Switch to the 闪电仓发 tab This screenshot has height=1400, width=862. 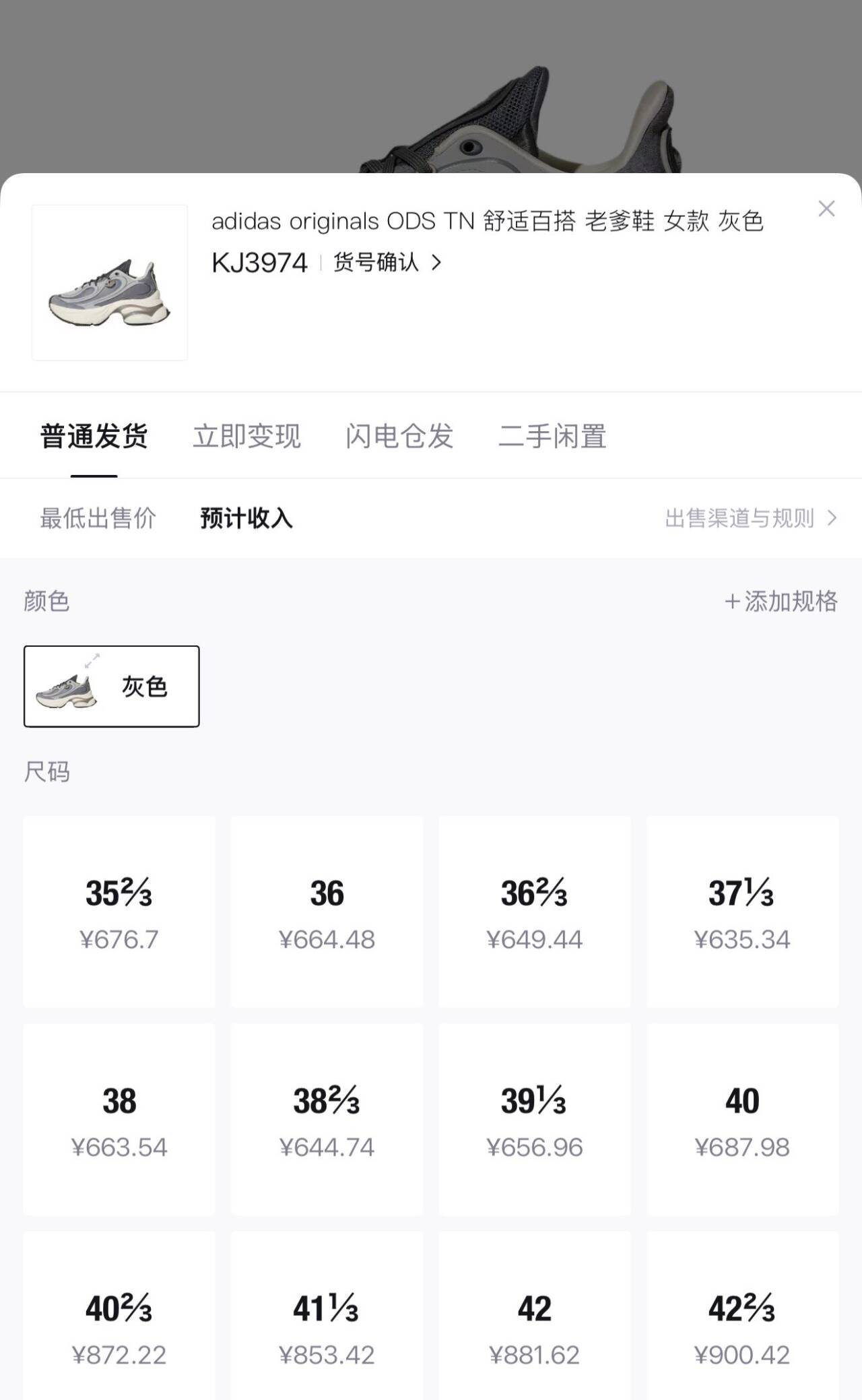pyautogui.click(x=399, y=437)
